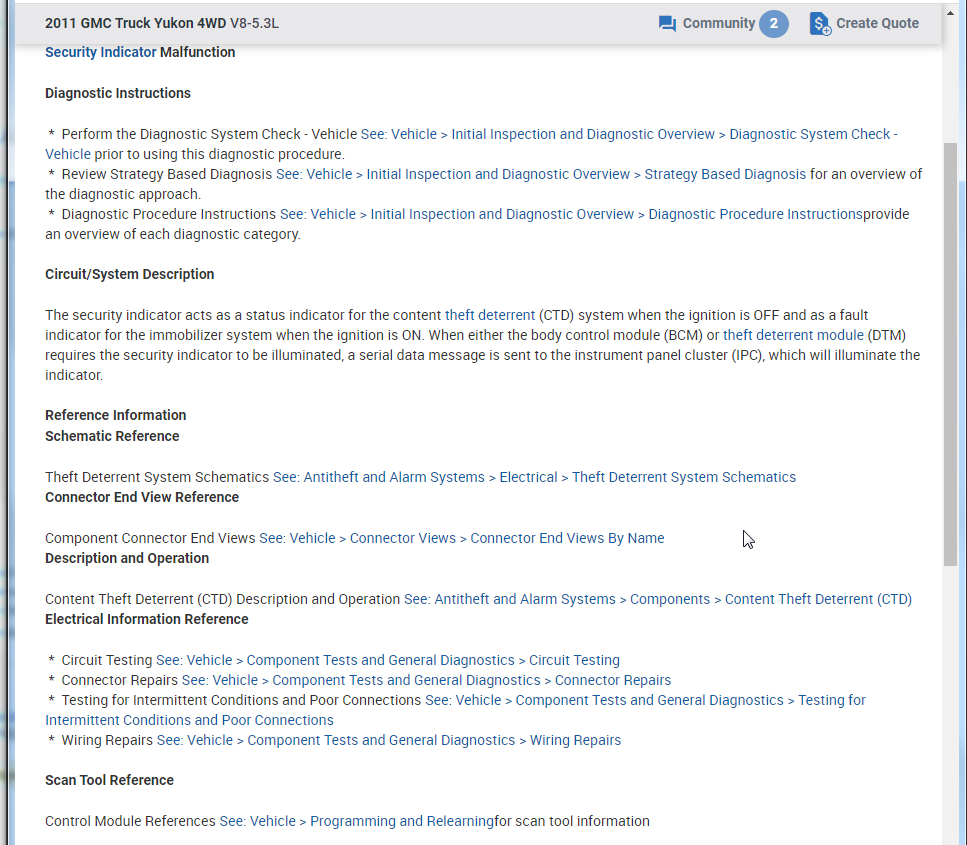967x845 pixels.
Task: Click the Components breadcrumb link
Action: click(670, 600)
